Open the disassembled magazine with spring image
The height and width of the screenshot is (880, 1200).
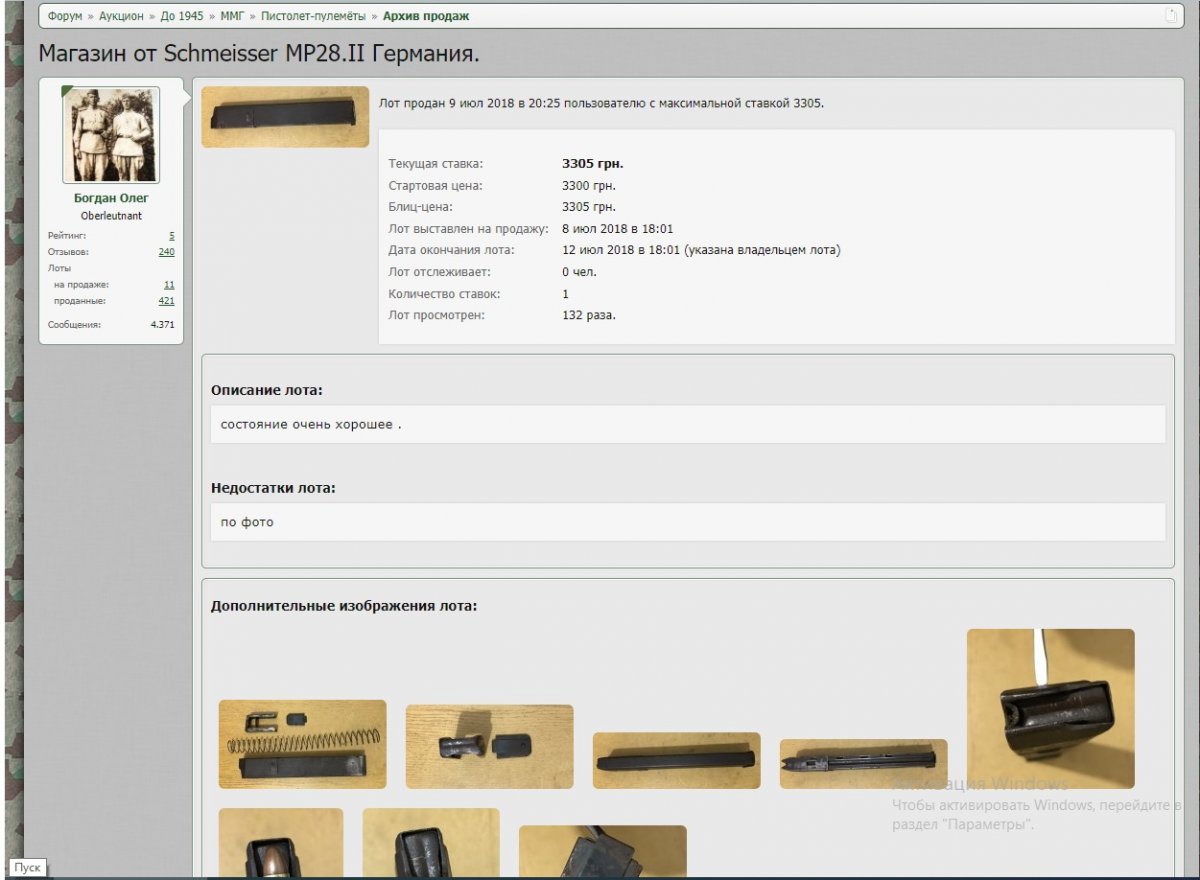coord(302,744)
